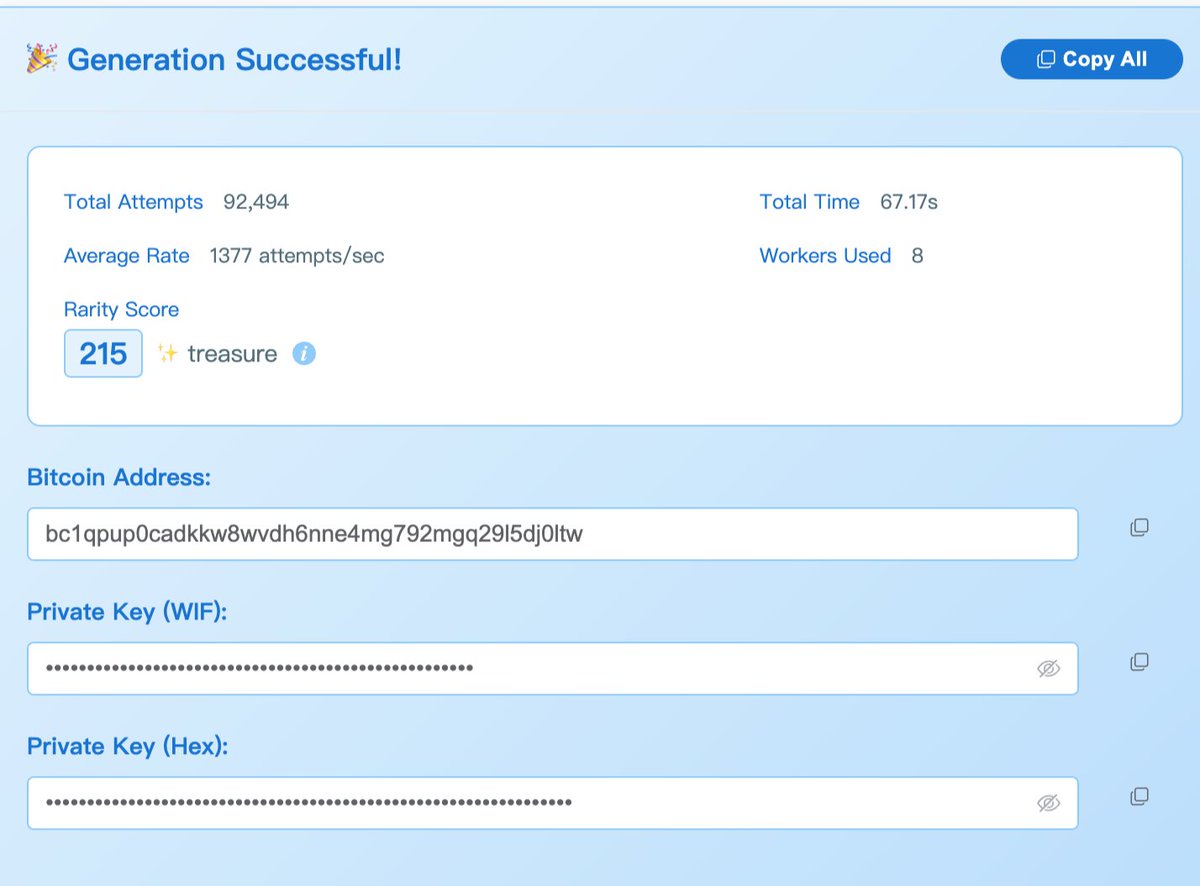Reveal the Private Key (Hex) with eye icon
This screenshot has height=886, width=1200.
(x=1048, y=803)
